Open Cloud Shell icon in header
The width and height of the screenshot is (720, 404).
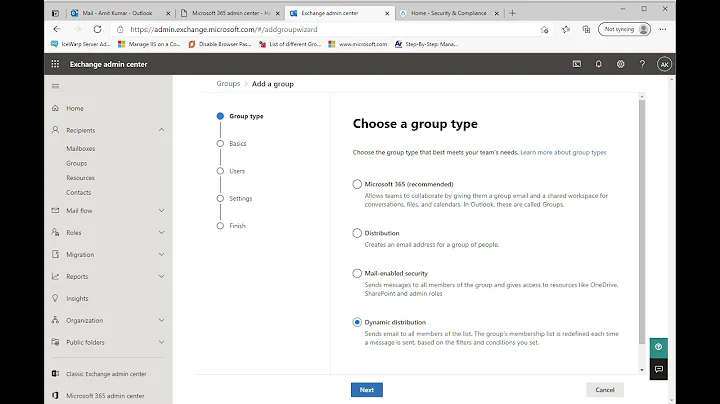[577, 64]
